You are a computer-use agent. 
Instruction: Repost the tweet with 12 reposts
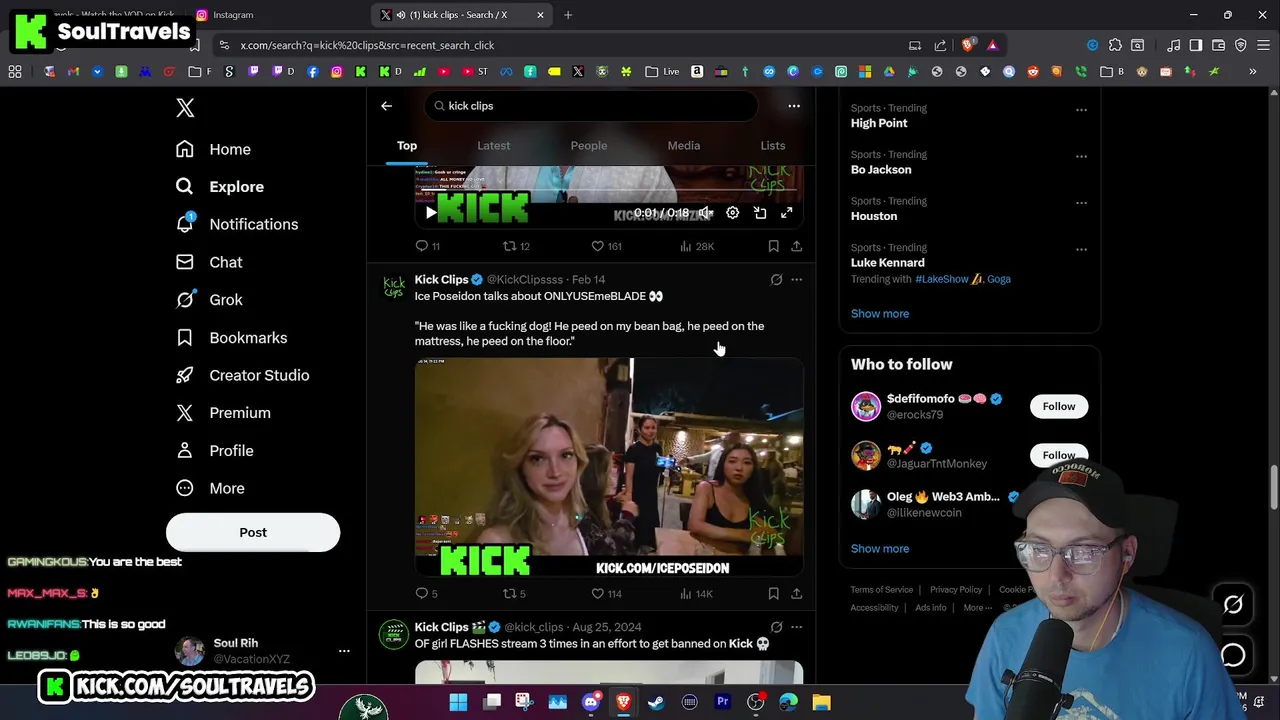pos(516,246)
